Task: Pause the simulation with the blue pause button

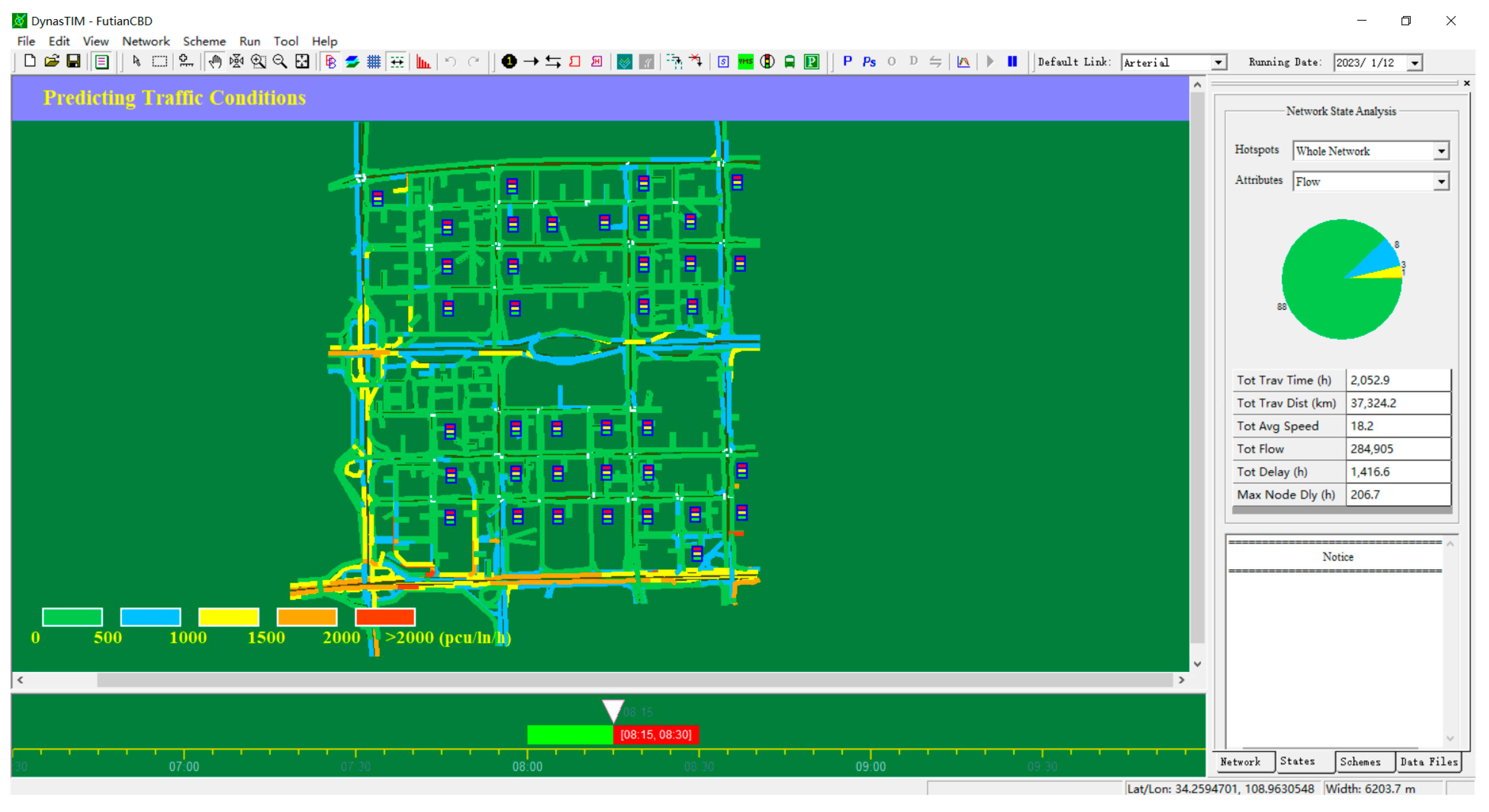Action: 1012,61
